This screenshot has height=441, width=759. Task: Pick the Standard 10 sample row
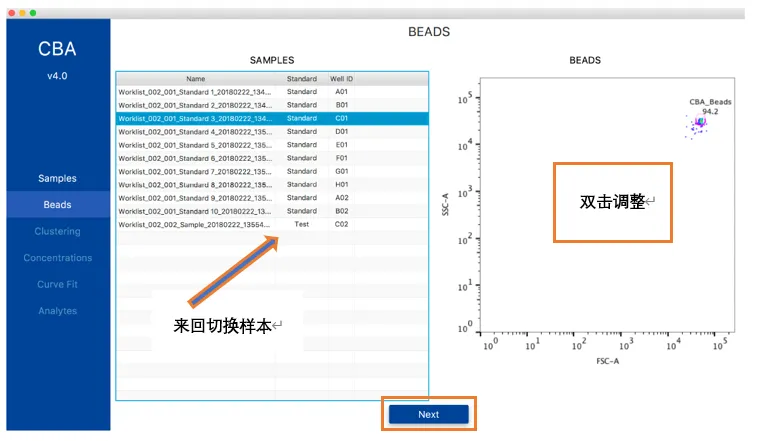click(x=195, y=211)
